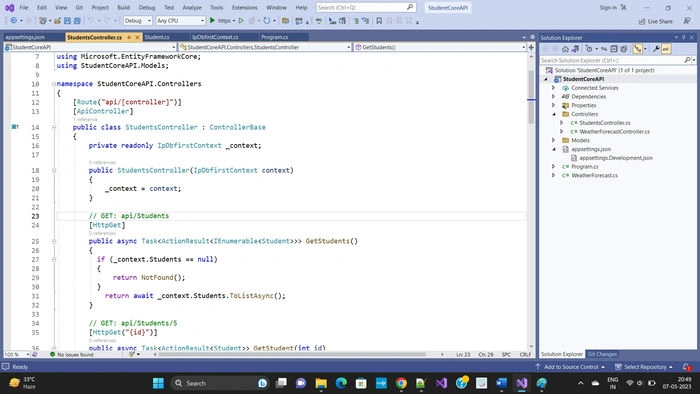Click the feedback icon beside Live Share
The image size is (700, 394).
pos(687,21)
